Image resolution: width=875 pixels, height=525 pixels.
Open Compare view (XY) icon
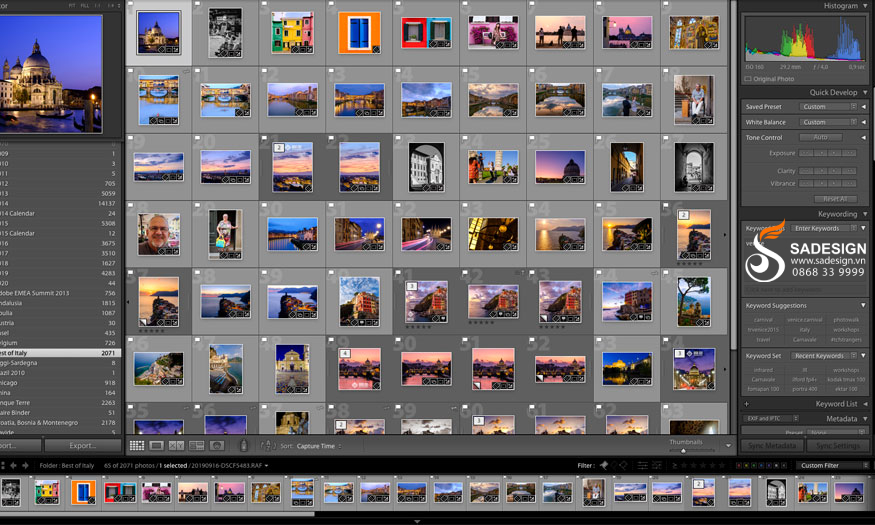tap(177, 445)
